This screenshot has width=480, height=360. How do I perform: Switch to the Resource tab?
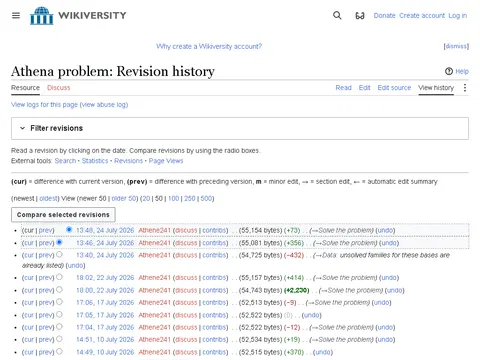[x=25, y=88]
